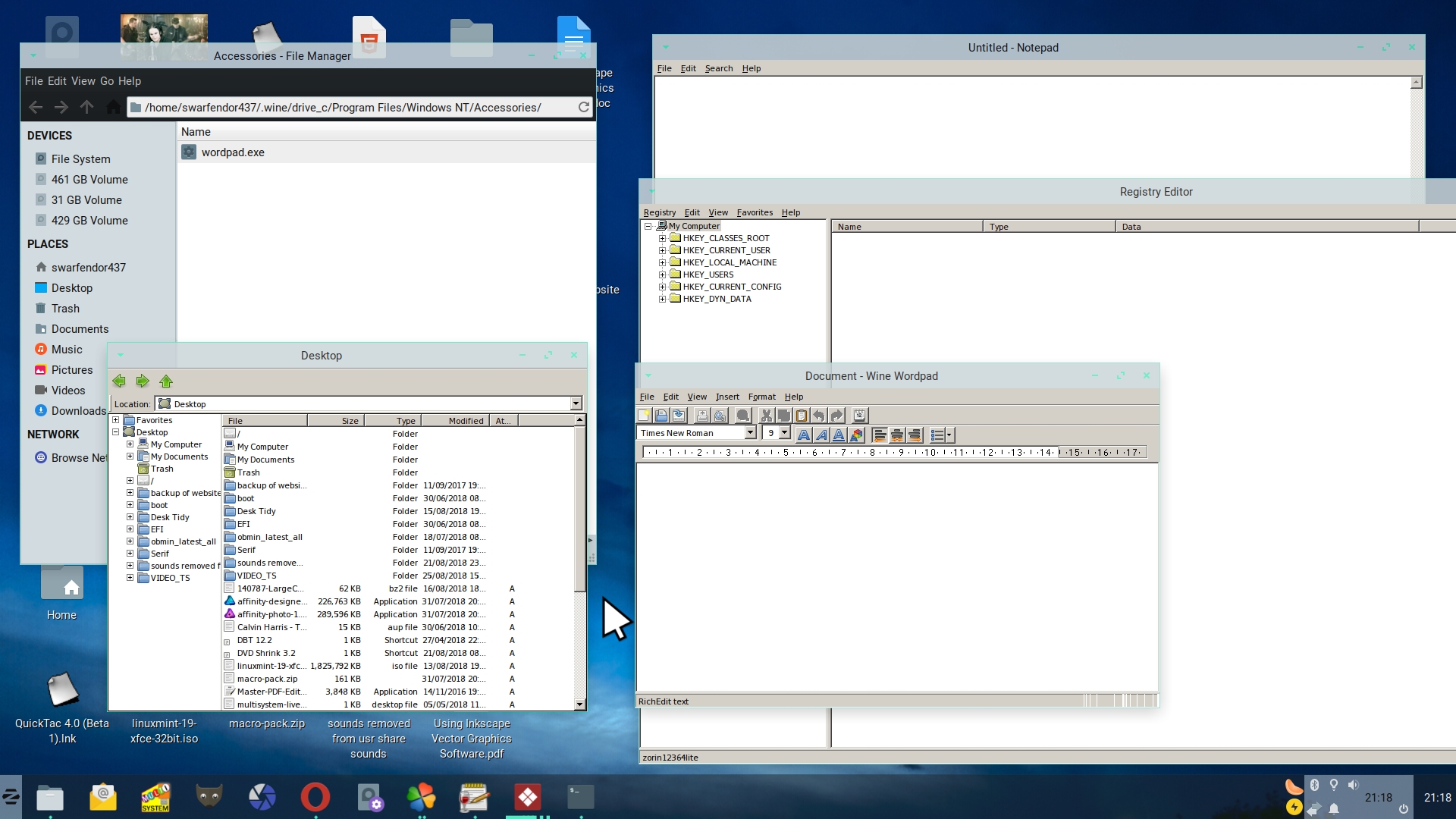Expand HKEY_LOCAL_MACHINE registry key
This screenshot has height=819, width=1456.
[662, 262]
